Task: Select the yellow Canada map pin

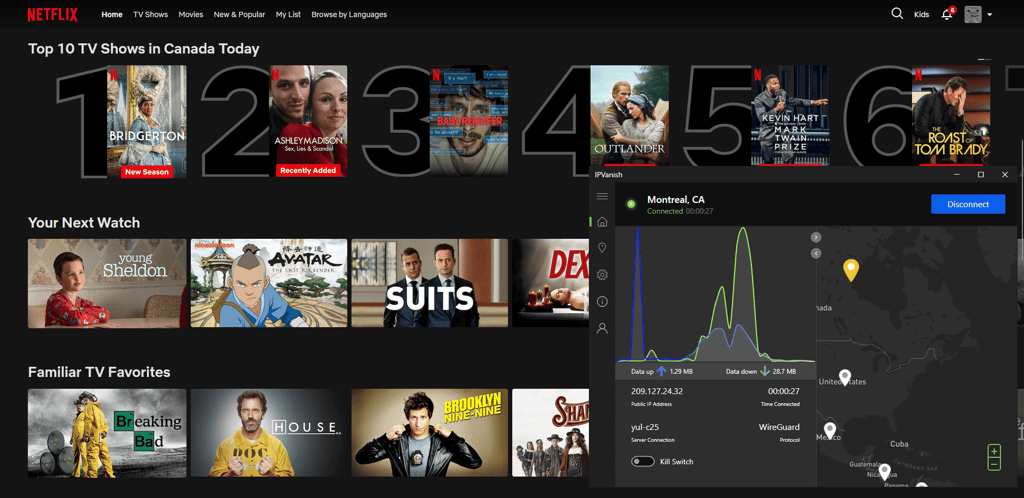Action: [x=850, y=270]
